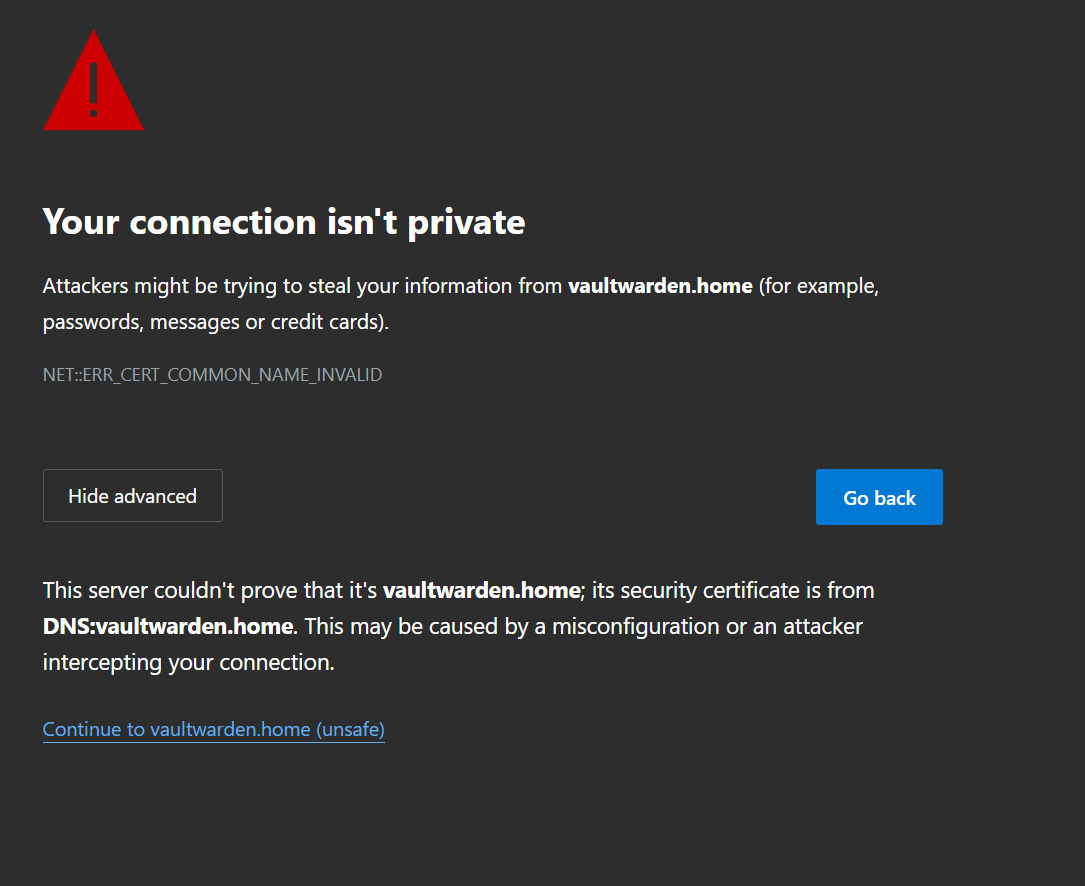Click bold vaultwarden.home in the Attackers sentence
Screen dimensions: 1085x886
[x=660, y=286]
